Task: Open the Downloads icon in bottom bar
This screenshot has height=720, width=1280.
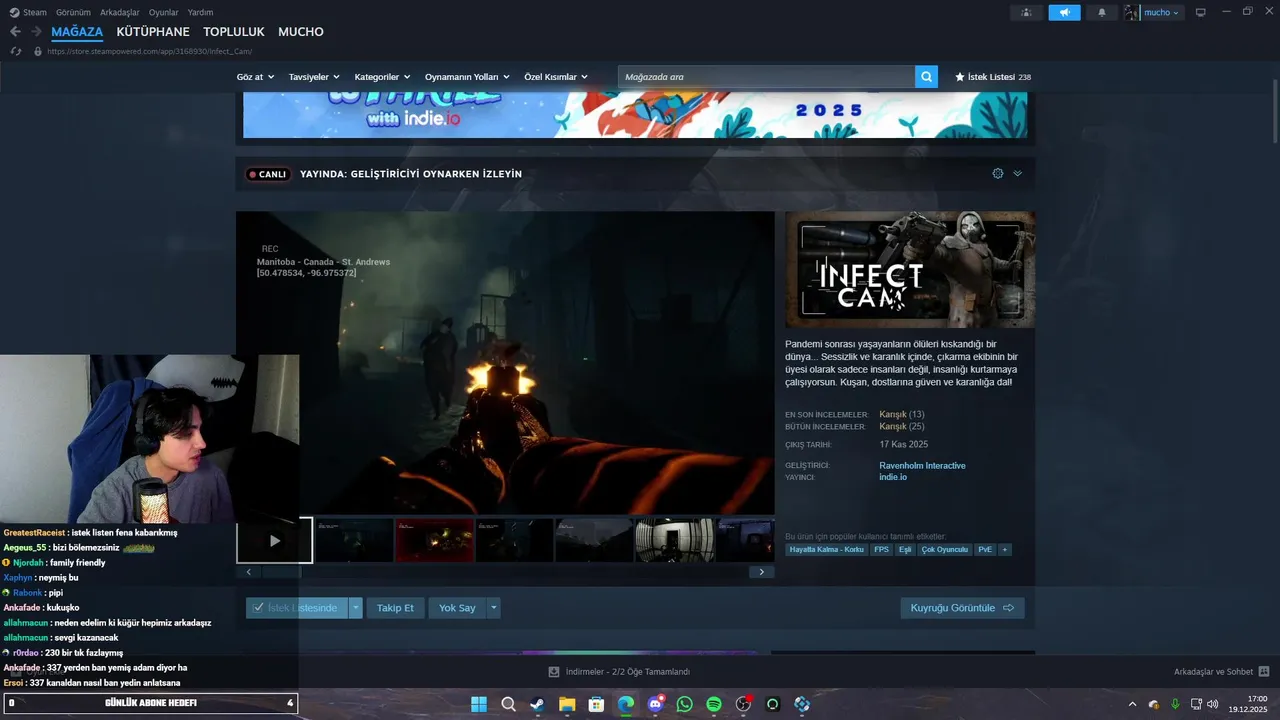Action: tap(554, 671)
